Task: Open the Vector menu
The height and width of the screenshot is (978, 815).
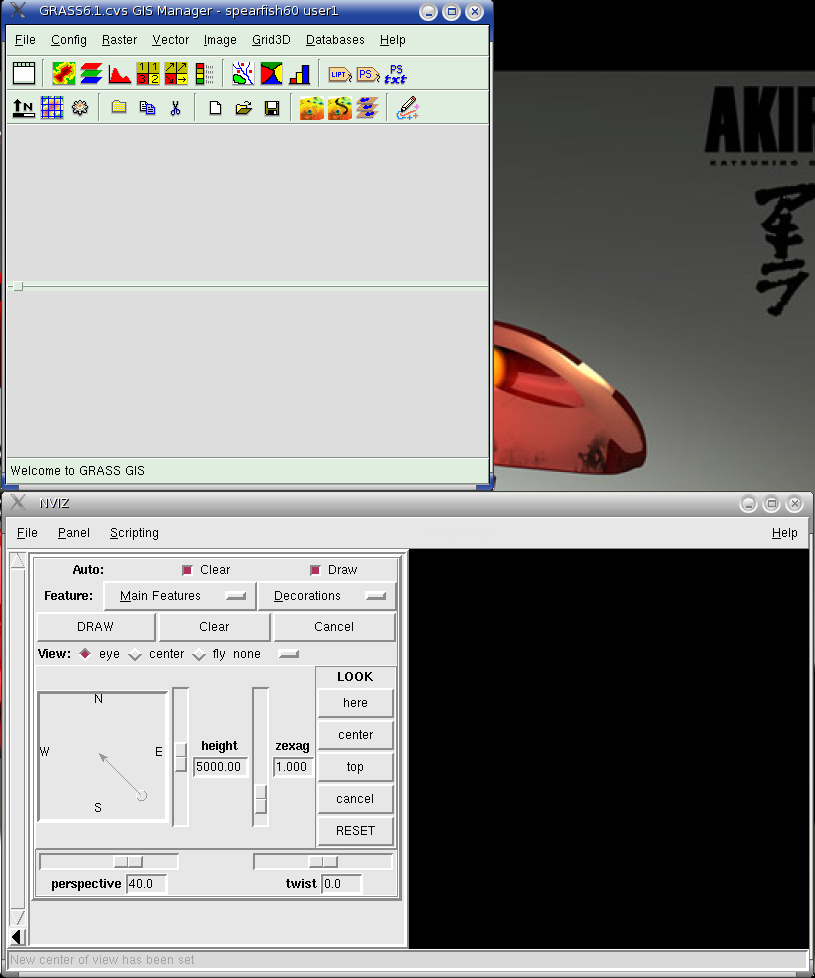Action: pos(170,40)
